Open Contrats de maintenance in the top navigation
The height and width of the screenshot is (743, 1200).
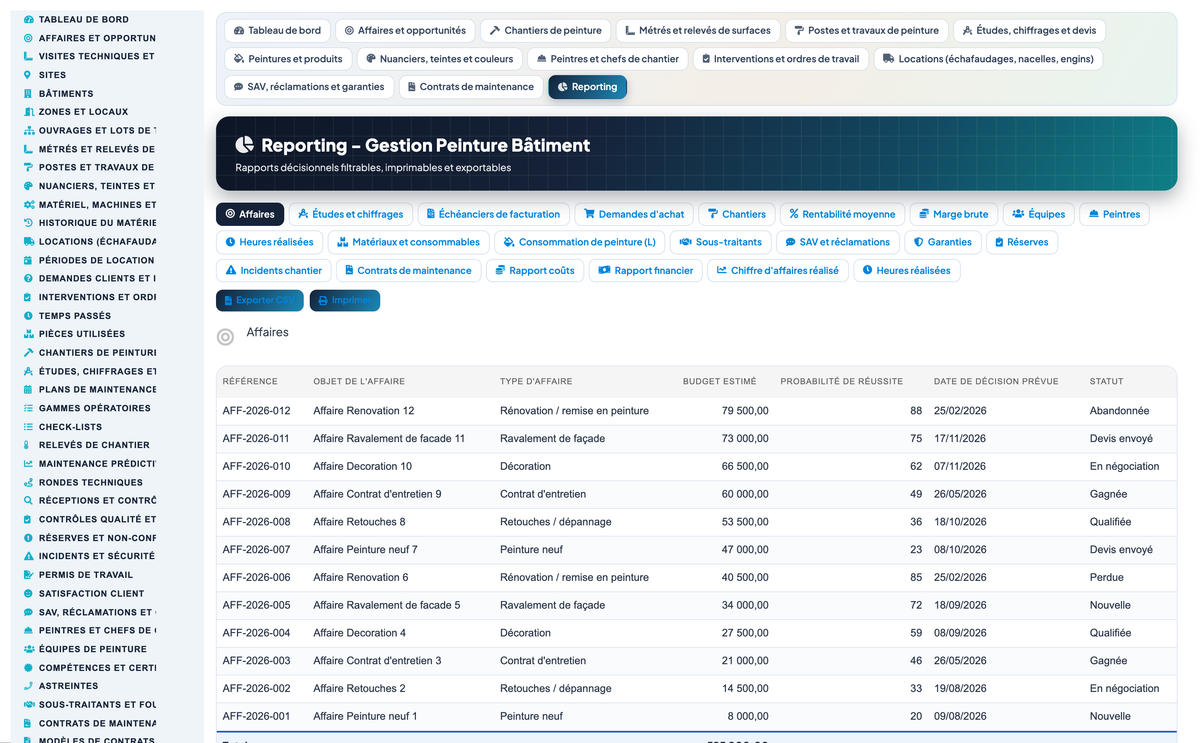click(468, 87)
